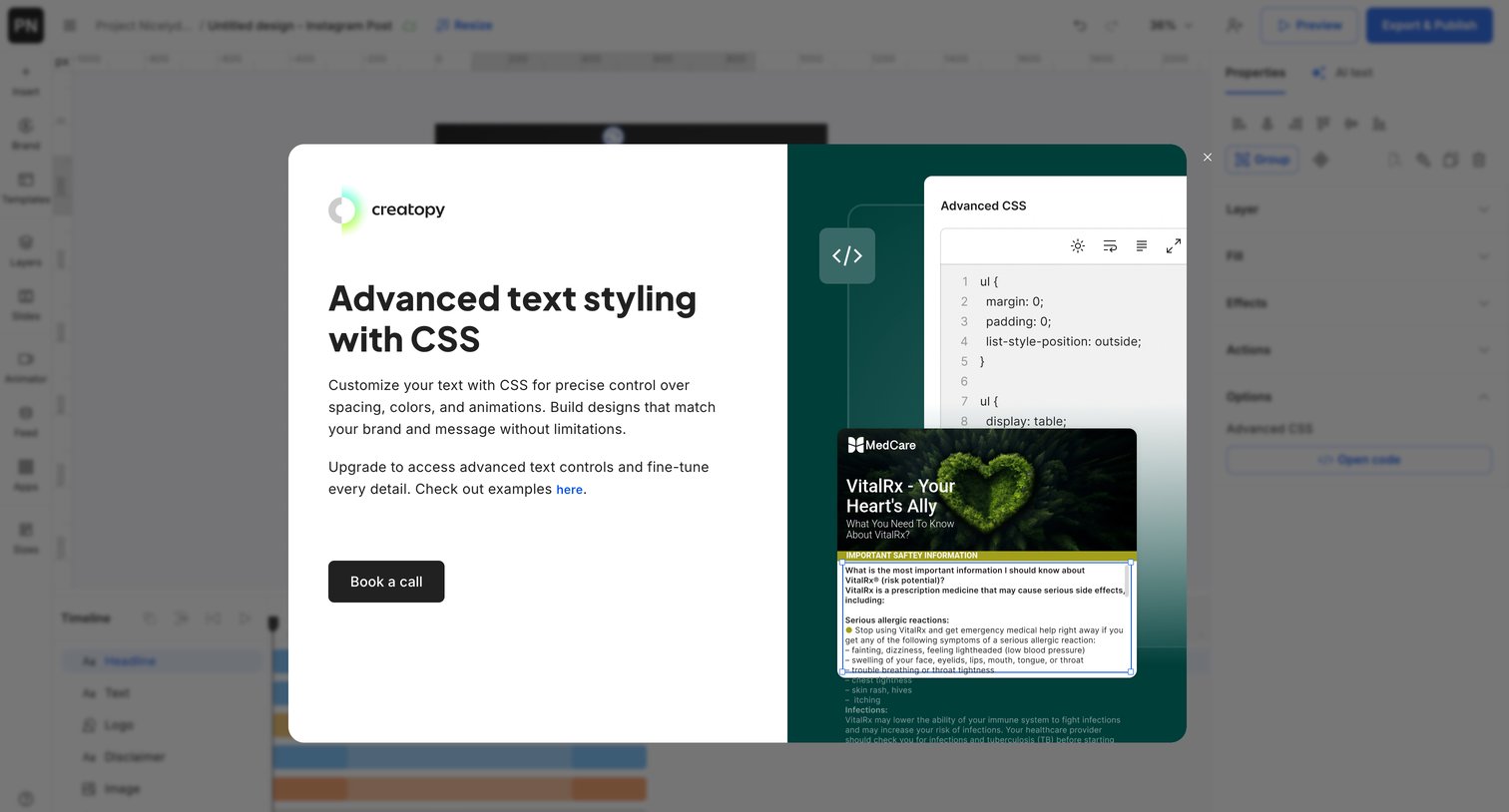Screen dimensions: 1509x812
Task: Toggle the light theme sun icon
Action: tap(1078, 245)
